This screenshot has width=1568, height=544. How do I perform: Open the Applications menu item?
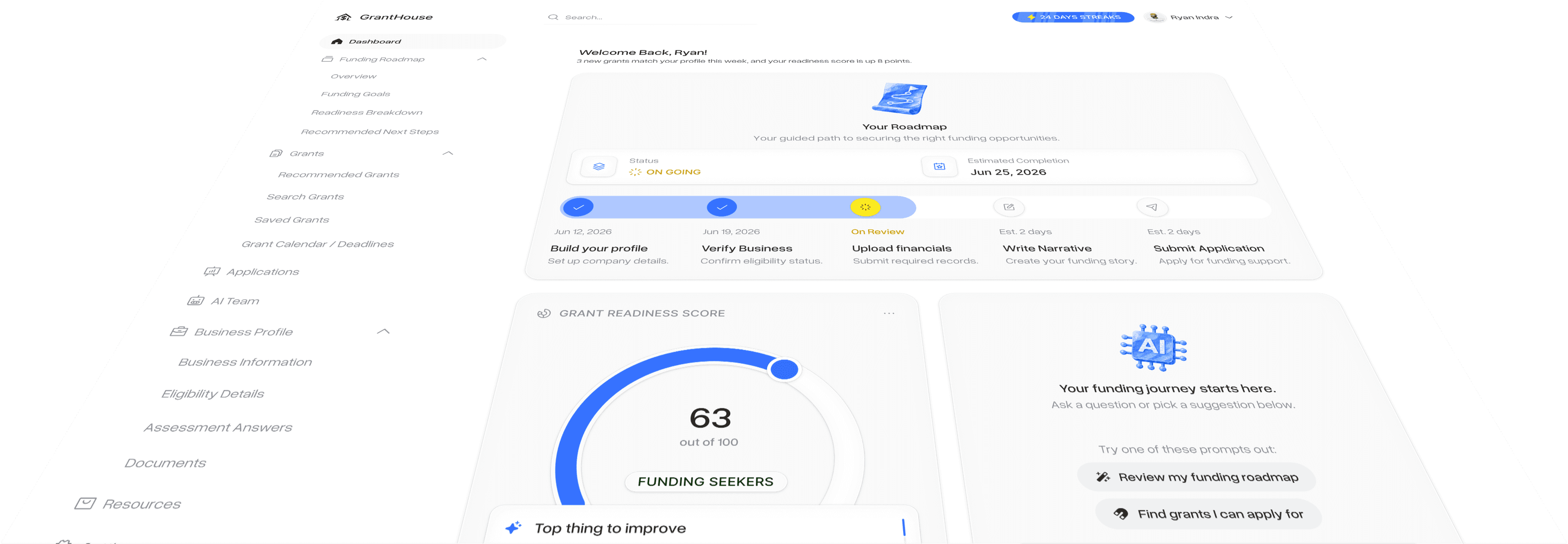point(262,271)
